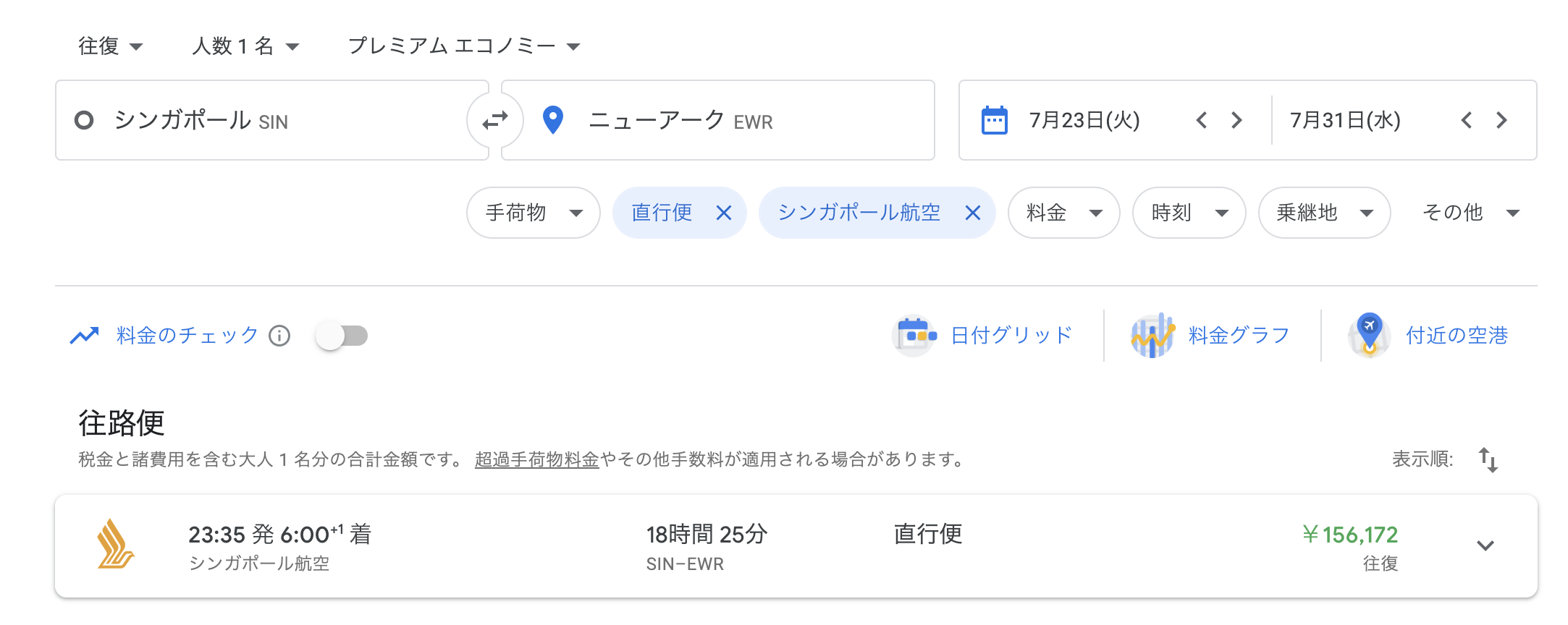Open the プレミアム エコノミー cabin class dropdown
The height and width of the screenshot is (625, 1568).
(x=464, y=46)
